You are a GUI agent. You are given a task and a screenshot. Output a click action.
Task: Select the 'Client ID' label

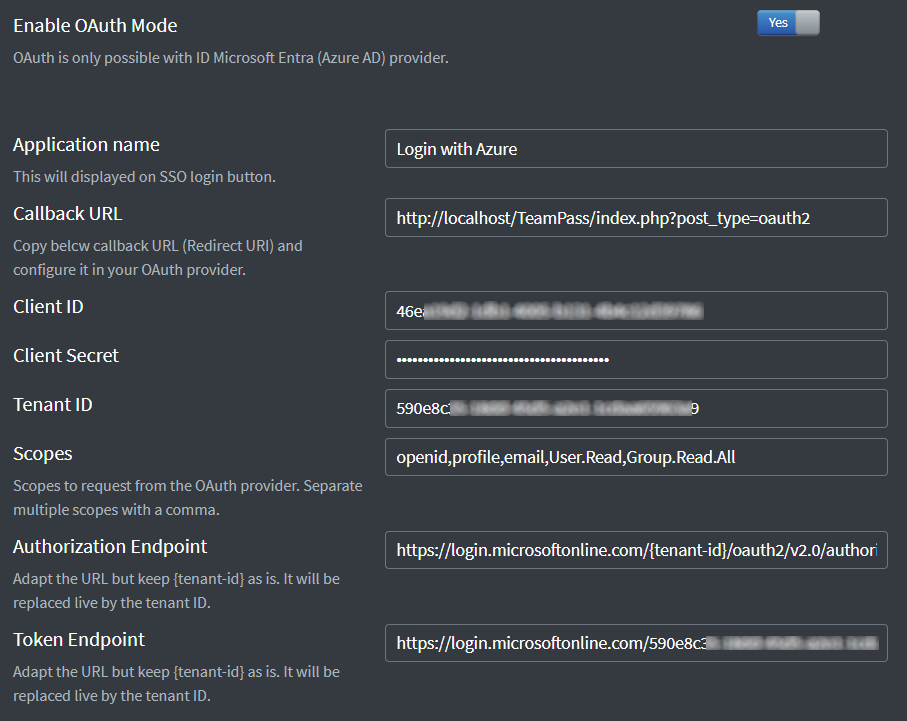click(48, 307)
